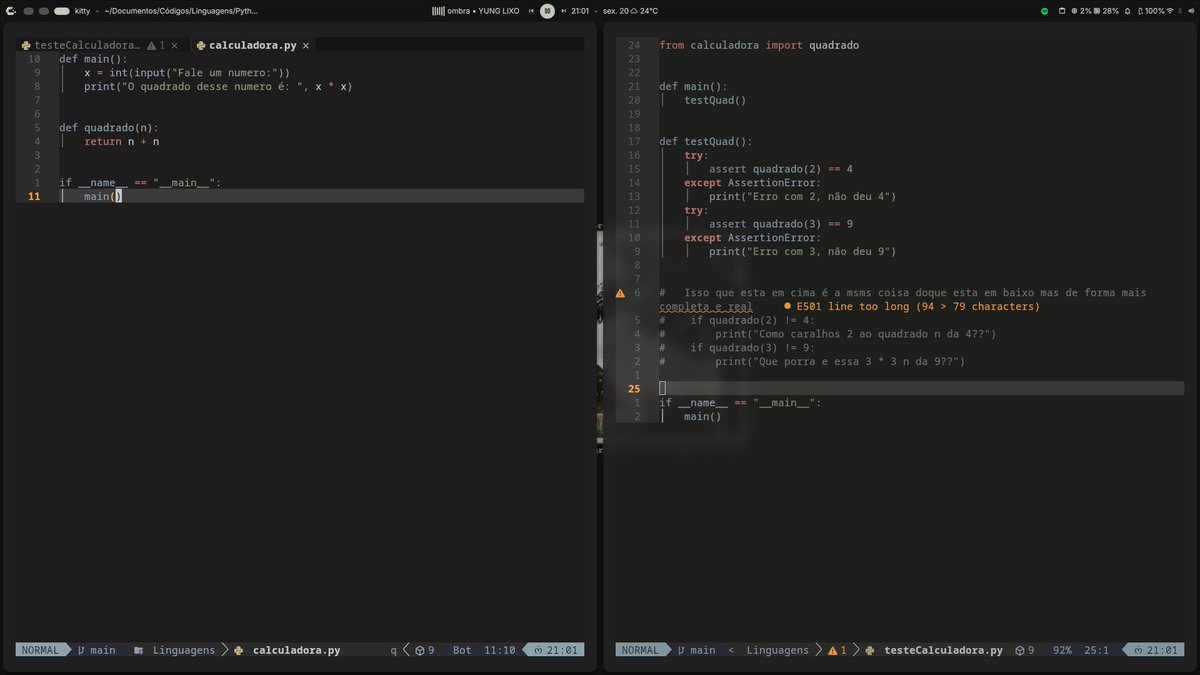Click the git branch main in left statusline

pyautogui.click(x=97, y=650)
